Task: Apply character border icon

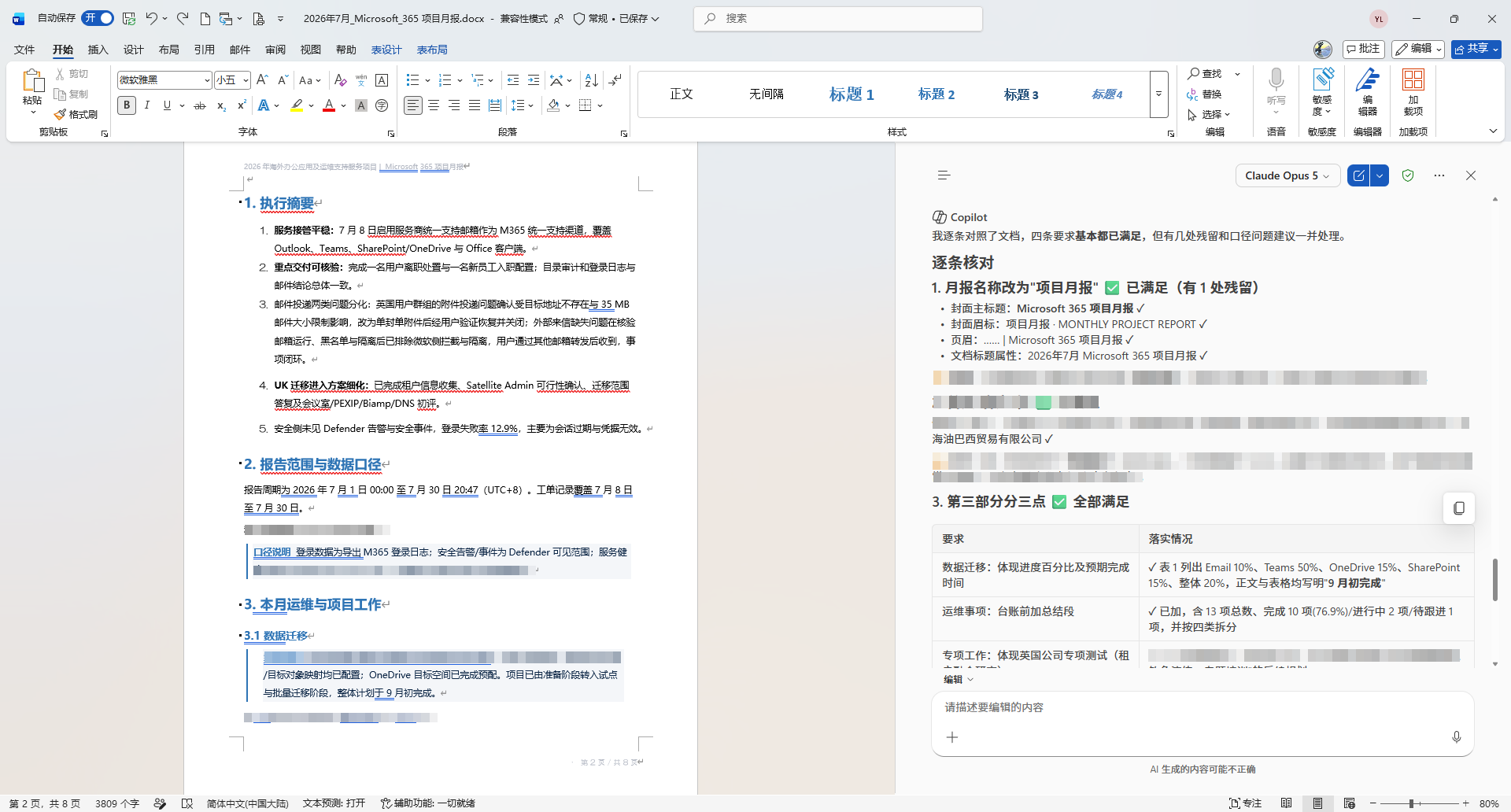Action: click(382, 80)
